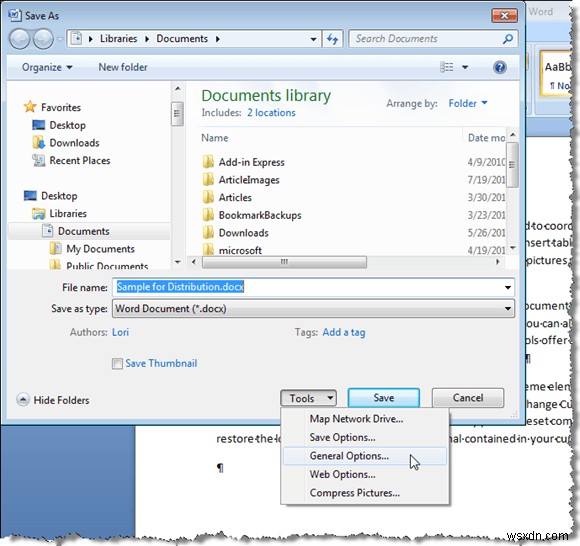This screenshot has width=580, height=546.
Task: Enable the Save Thumbnail checkbox
Action: point(117,363)
